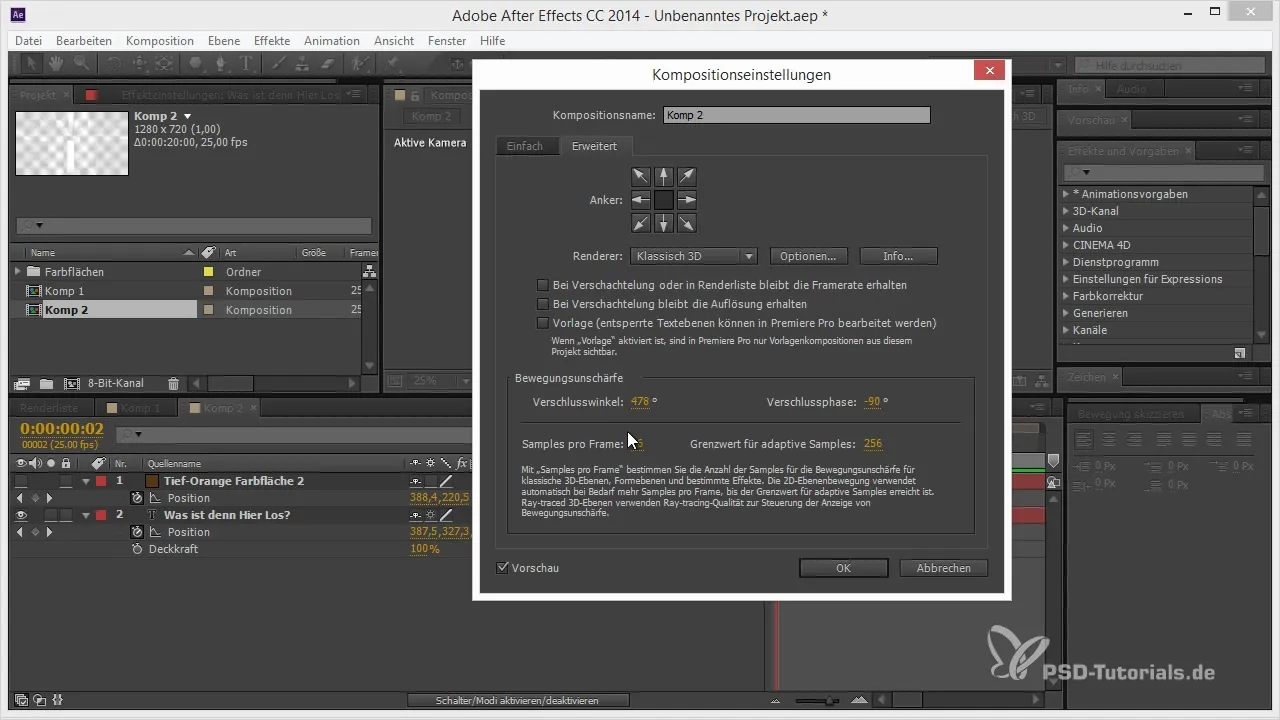Expand 3D-Kanal effects category

[x=1065, y=211]
